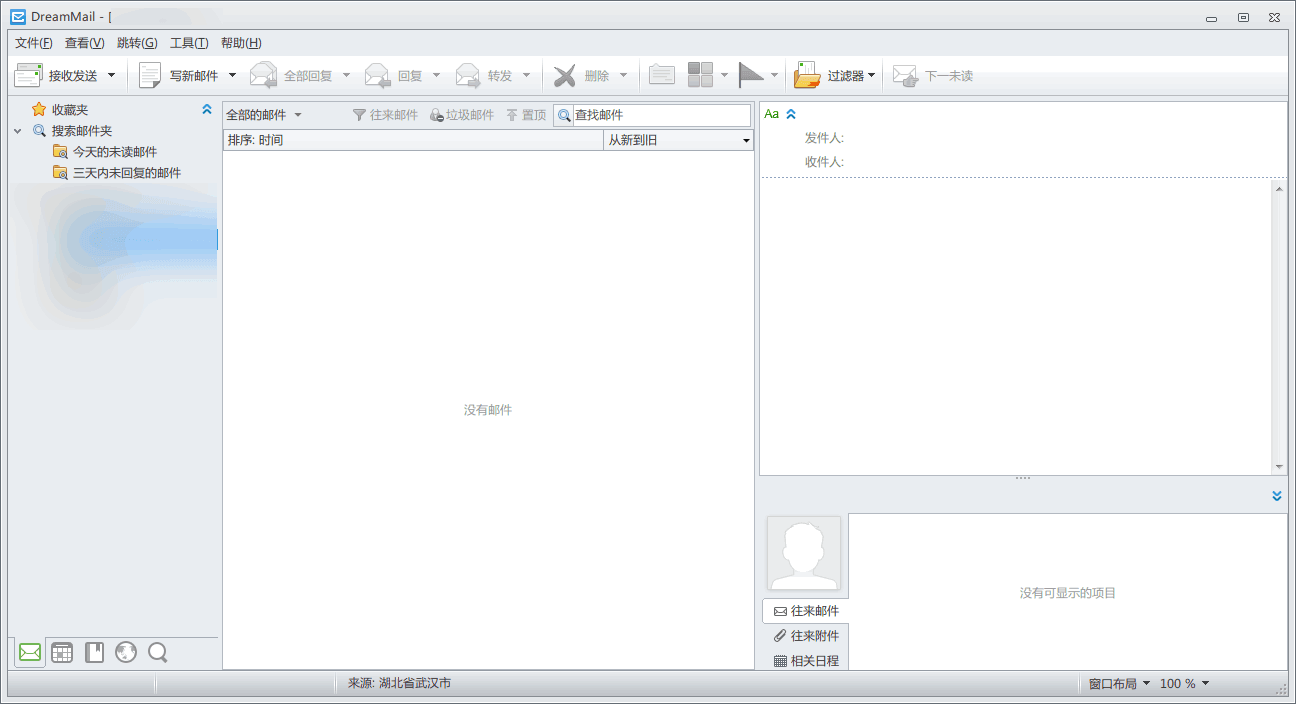This screenshot has height=704, width=1296.
Task: Open the 100 % zoom dropdown
Action: (x=1184, y=684)
